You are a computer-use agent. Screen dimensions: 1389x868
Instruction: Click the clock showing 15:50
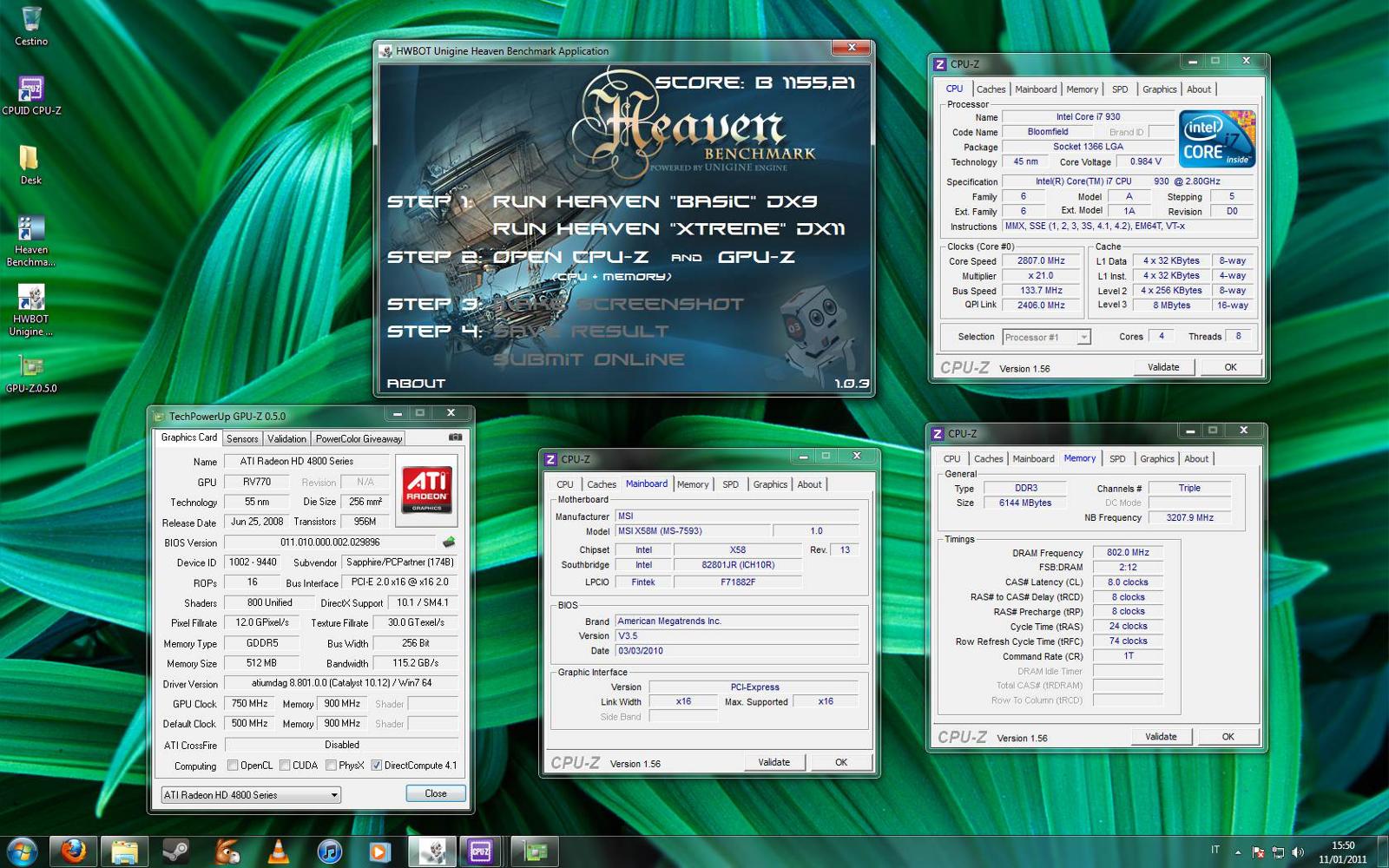click(1343, 845)
